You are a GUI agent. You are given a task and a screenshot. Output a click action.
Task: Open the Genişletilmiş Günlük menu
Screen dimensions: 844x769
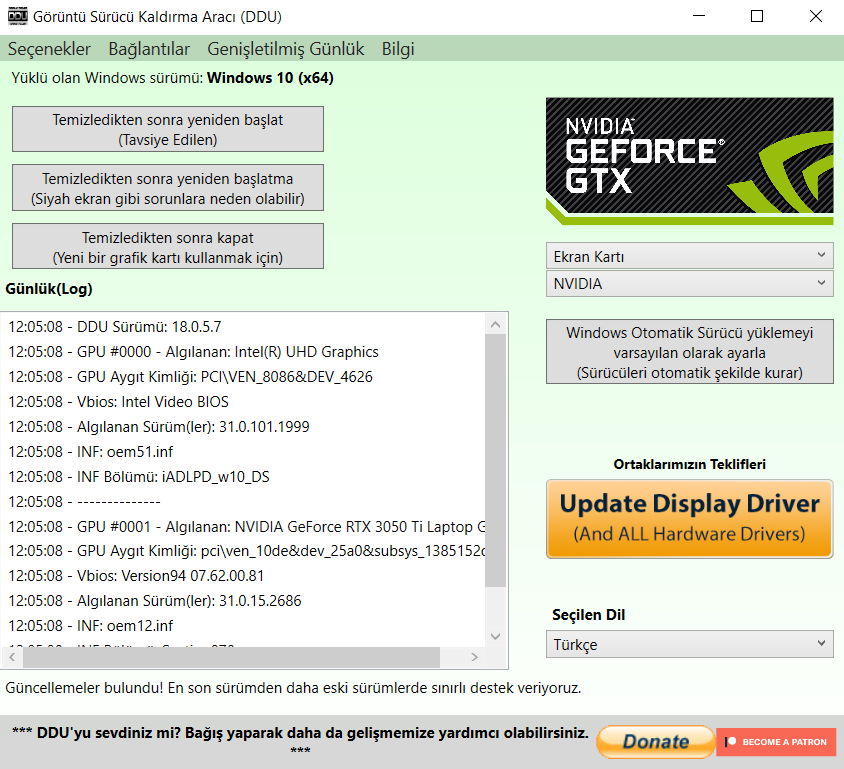[x=286, y=49]
